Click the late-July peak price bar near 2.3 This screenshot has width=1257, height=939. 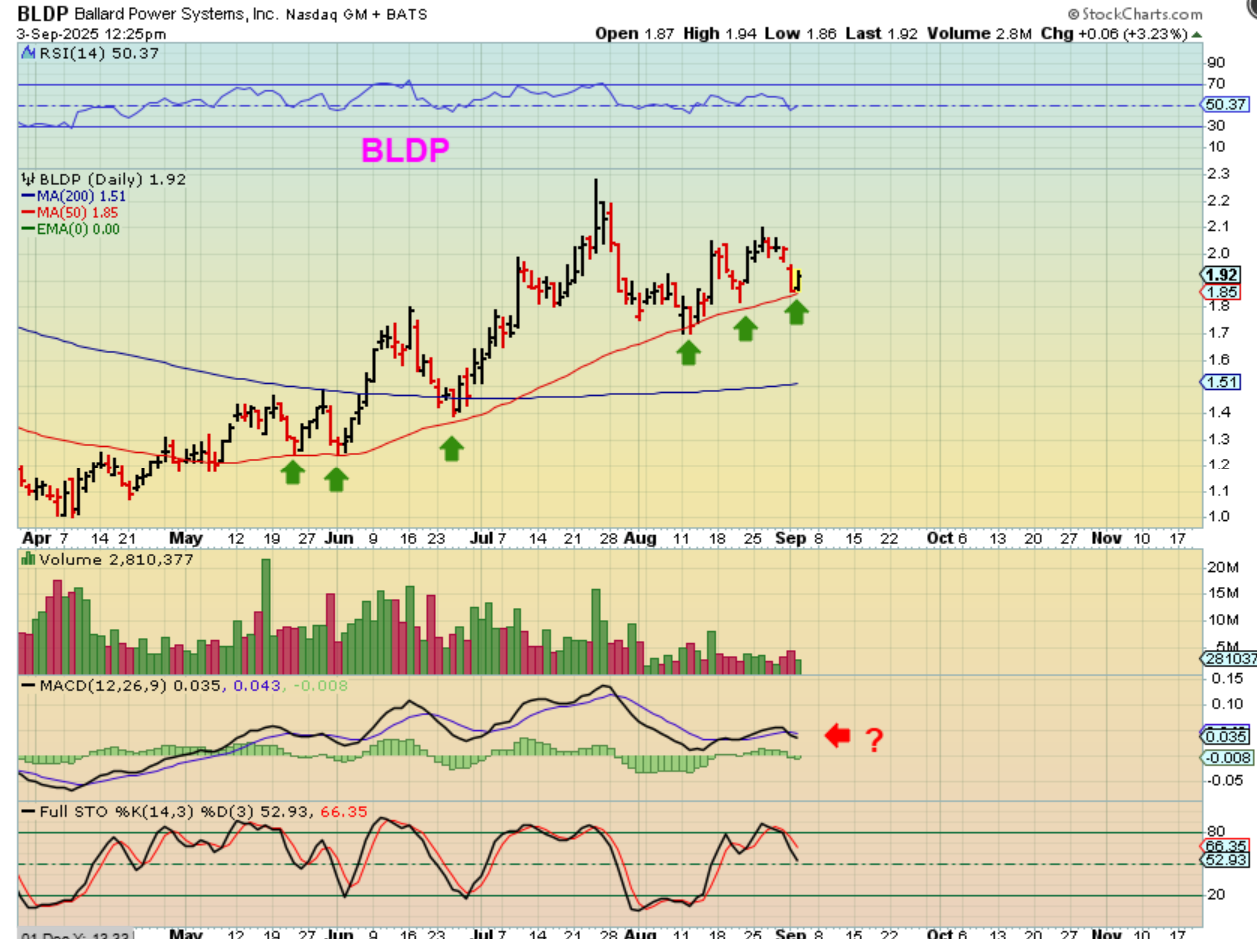click(596, 216)
